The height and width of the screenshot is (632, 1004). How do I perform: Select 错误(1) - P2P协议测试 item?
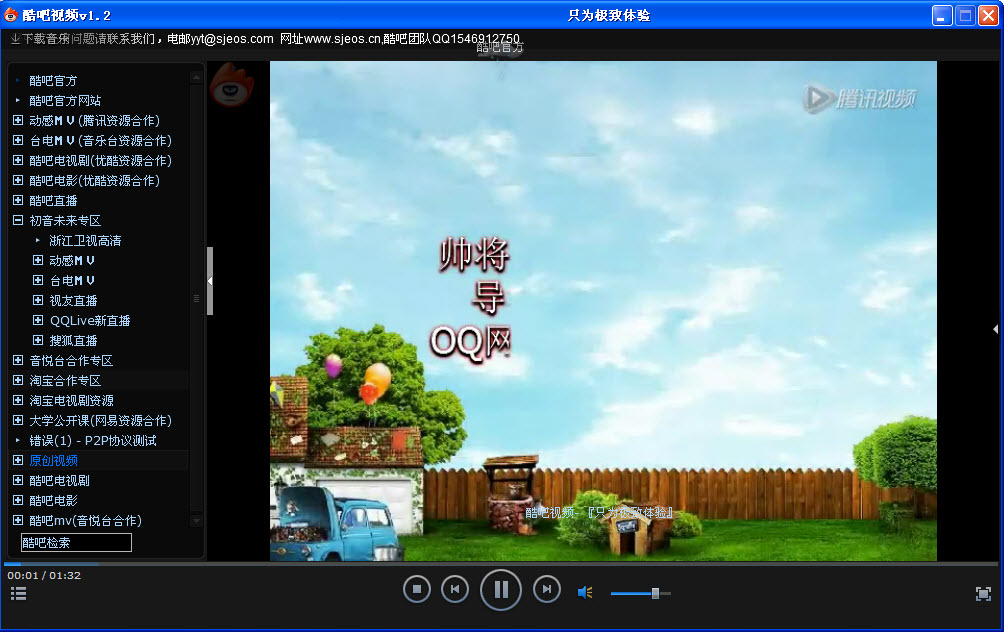click(93, 441)
